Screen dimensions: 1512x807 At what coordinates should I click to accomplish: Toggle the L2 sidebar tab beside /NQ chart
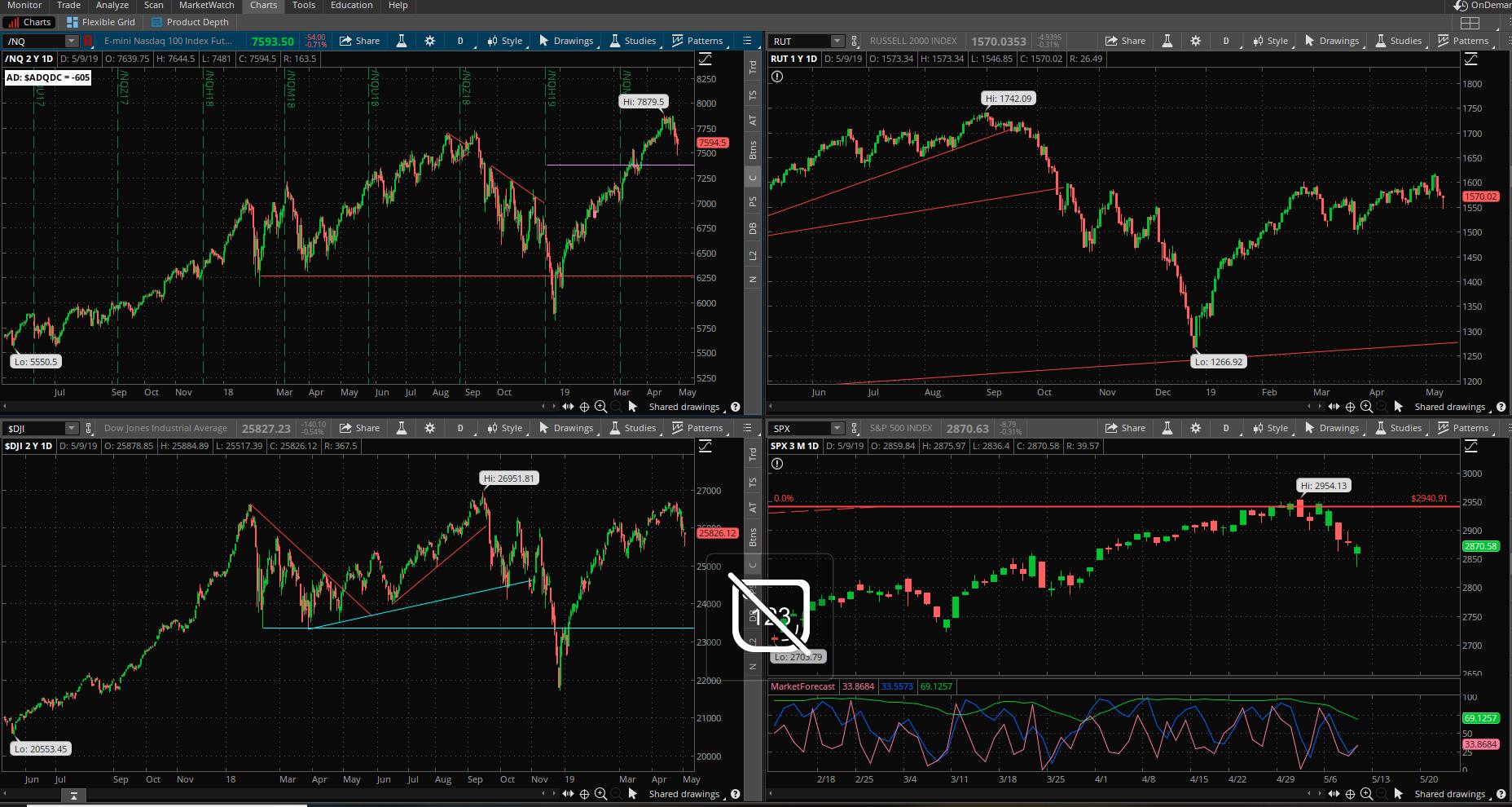(x=753, y=255)
